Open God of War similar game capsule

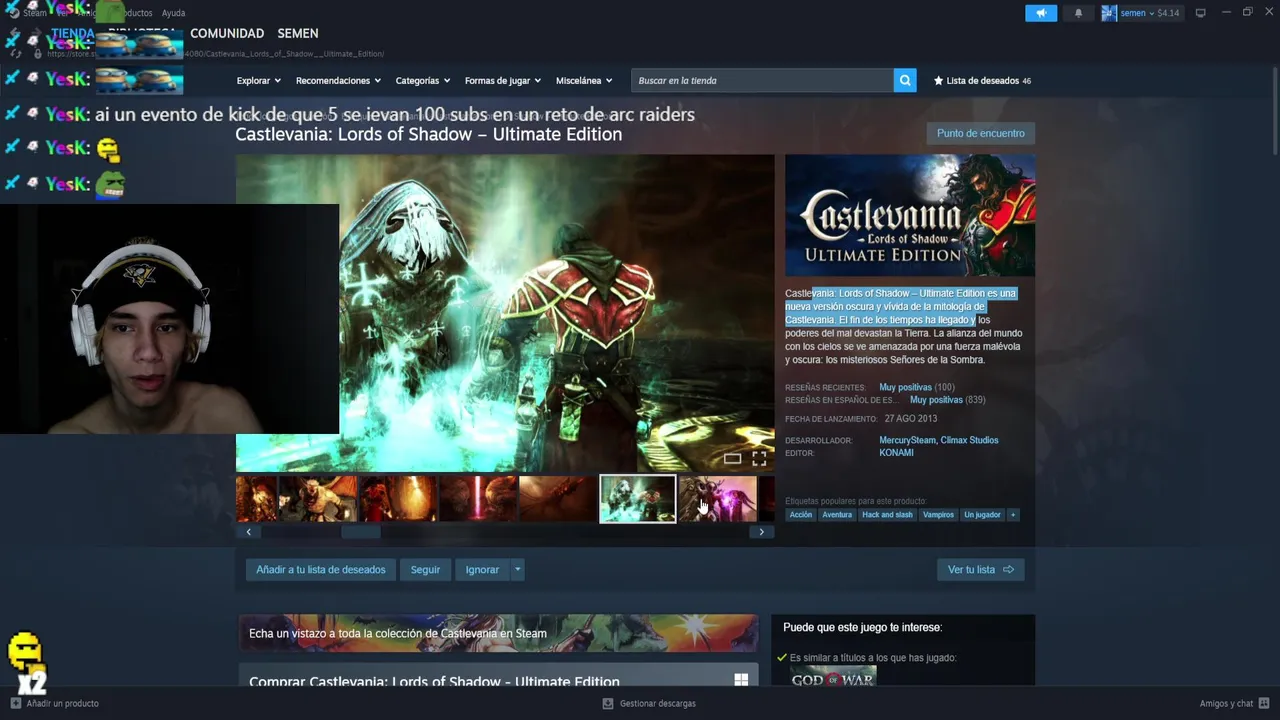point(833,677)
